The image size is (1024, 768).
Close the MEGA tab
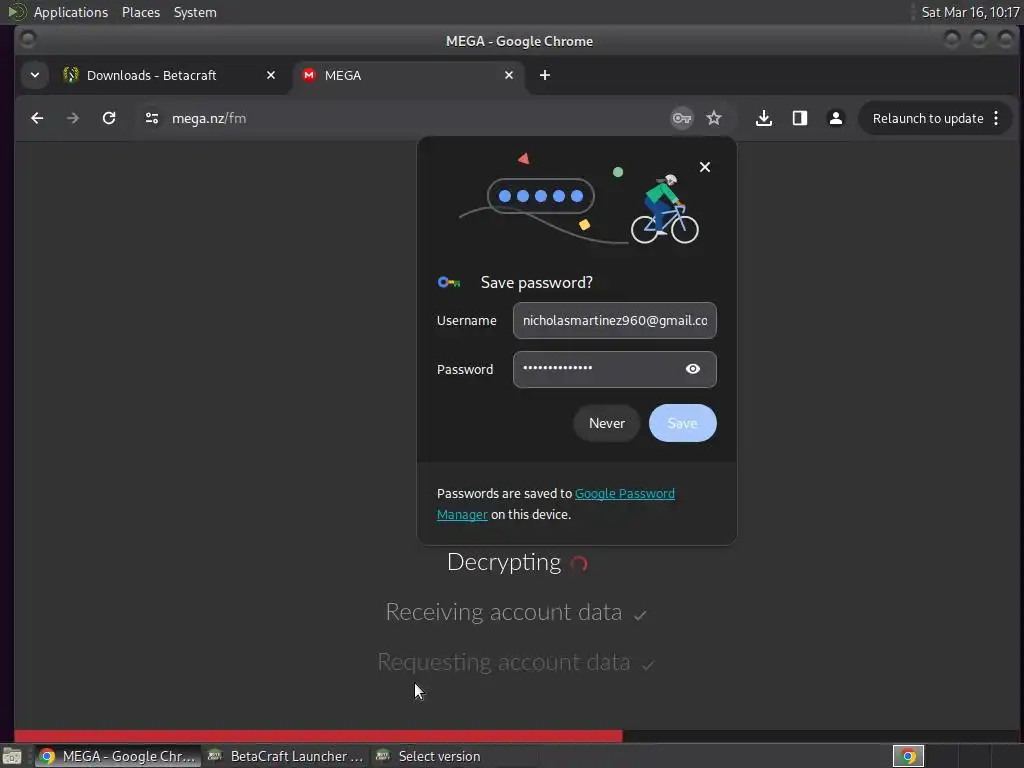(x=509, y=75)
